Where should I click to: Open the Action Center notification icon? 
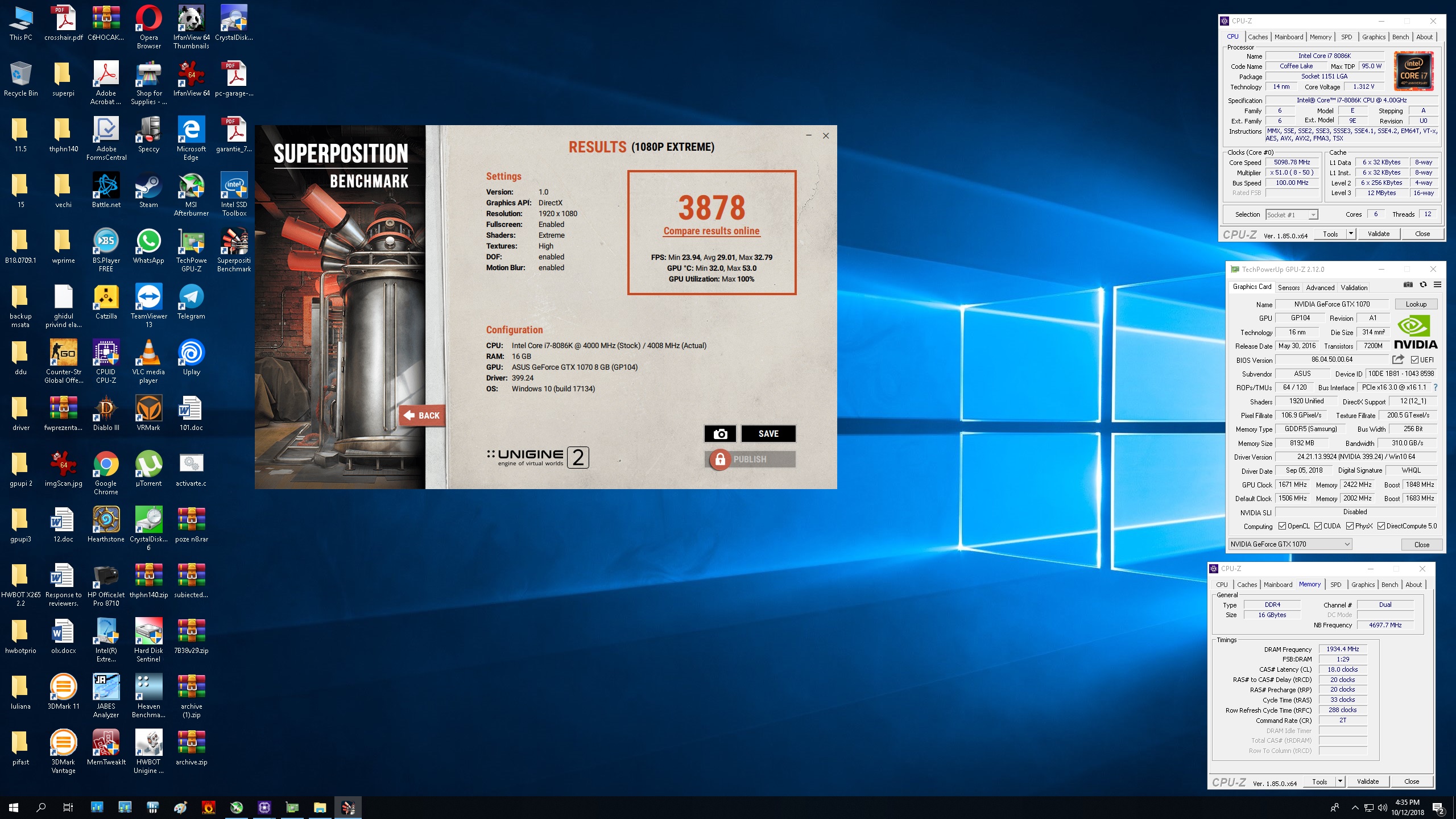1438,808
